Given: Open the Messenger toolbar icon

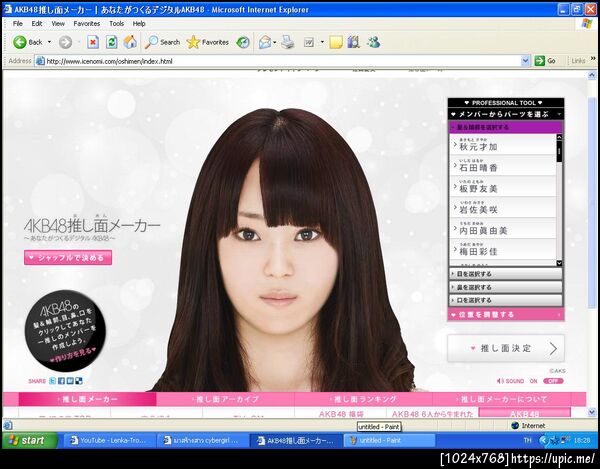Looking at the screenshot, I should 373,42.
